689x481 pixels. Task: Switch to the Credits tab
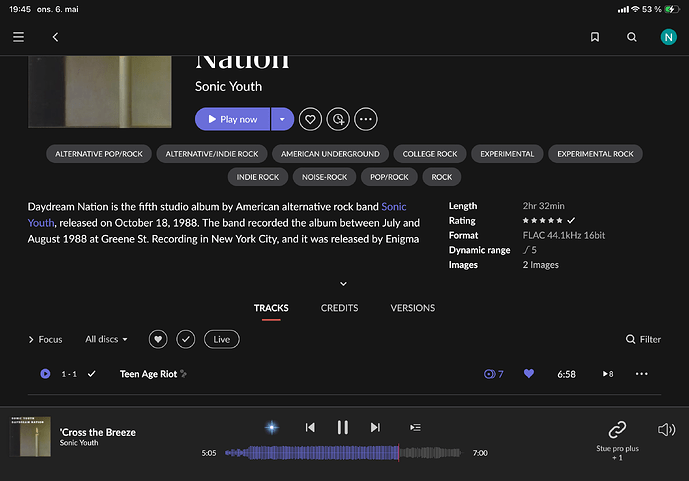tap(339, 308)
